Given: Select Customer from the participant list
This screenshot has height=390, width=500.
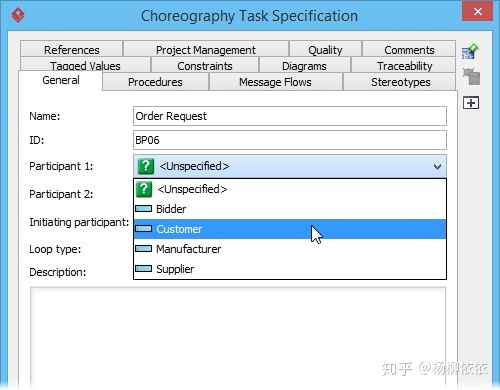Looking at the screenshot, I should (x=290, y=229).
